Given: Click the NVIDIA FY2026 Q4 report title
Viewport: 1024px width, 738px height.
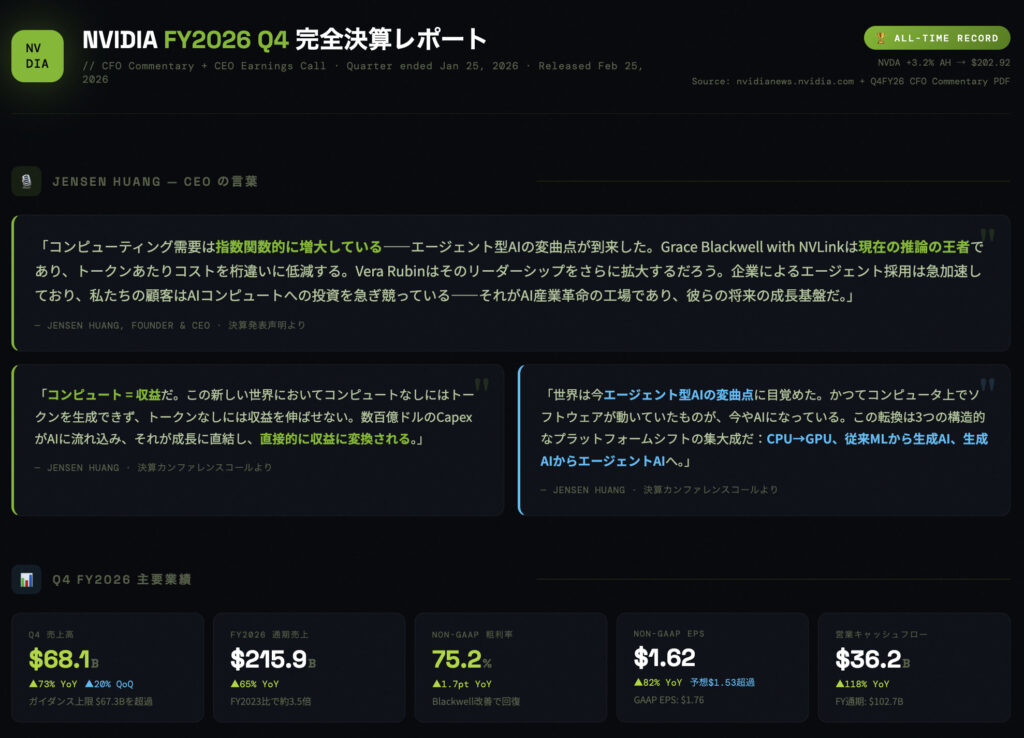Looking at the screenshot, I should [x=285, y=40].
